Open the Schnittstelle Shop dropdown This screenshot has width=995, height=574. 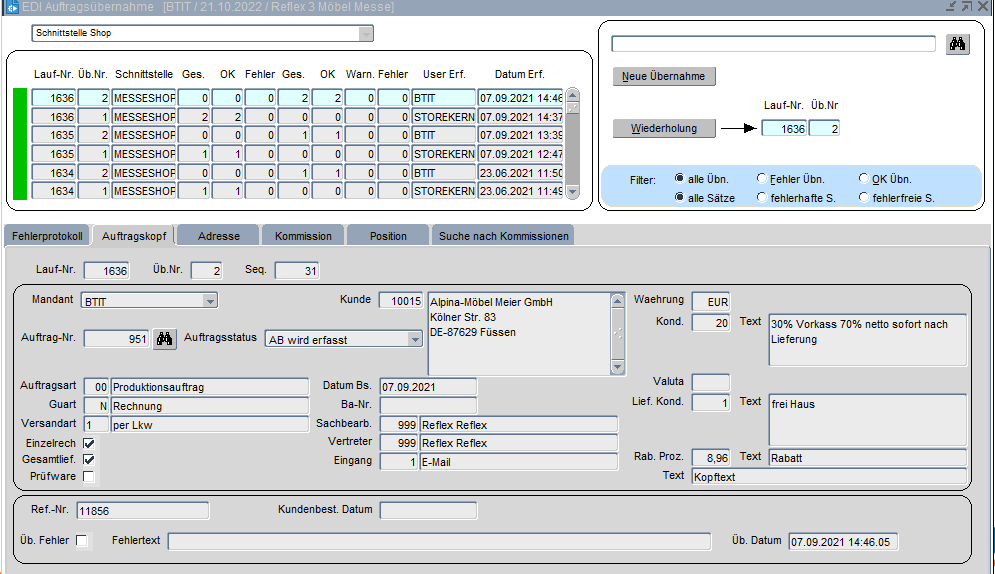coord(366,33)
